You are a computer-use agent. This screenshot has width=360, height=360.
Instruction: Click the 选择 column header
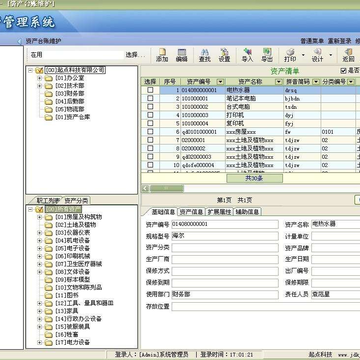coord(150,82)
